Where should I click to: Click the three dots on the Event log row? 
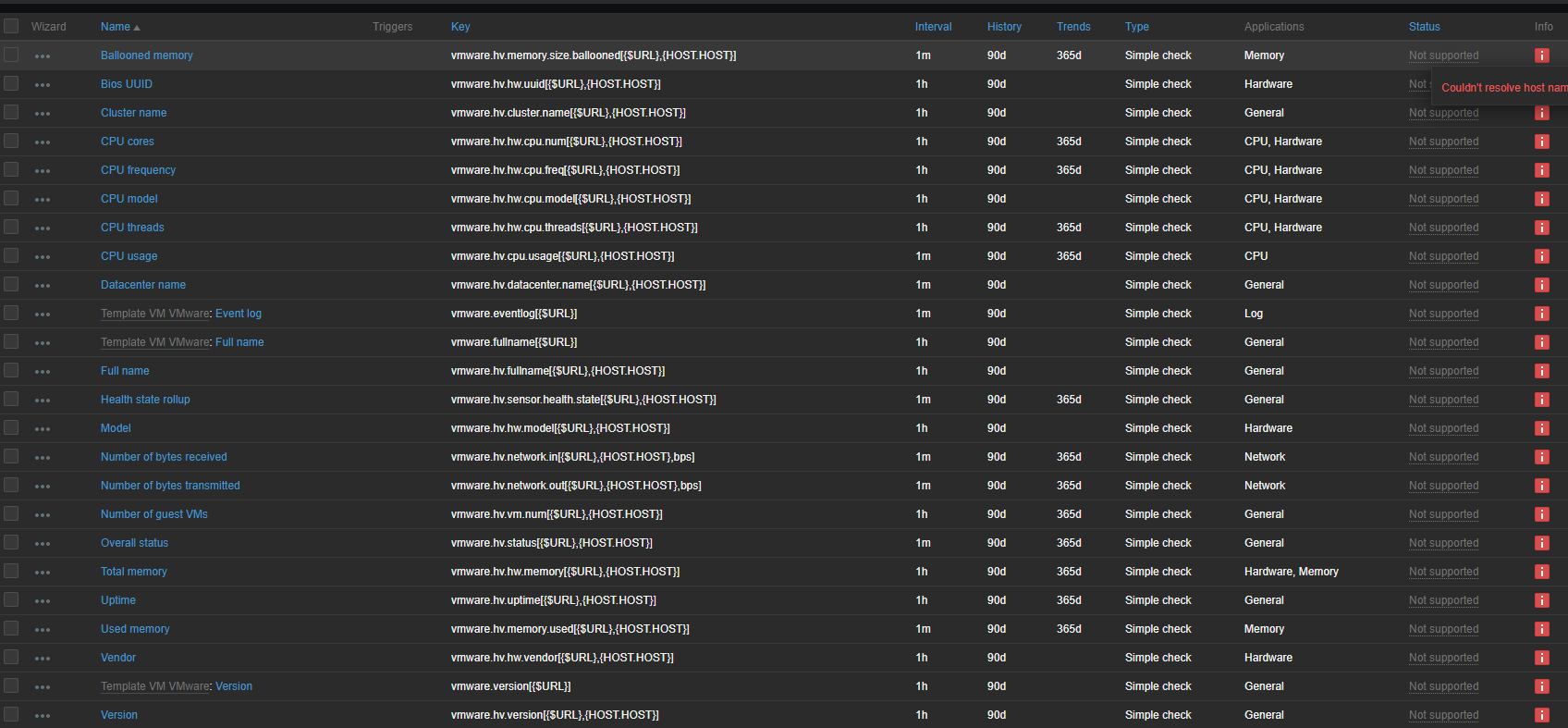coord(43,315)
